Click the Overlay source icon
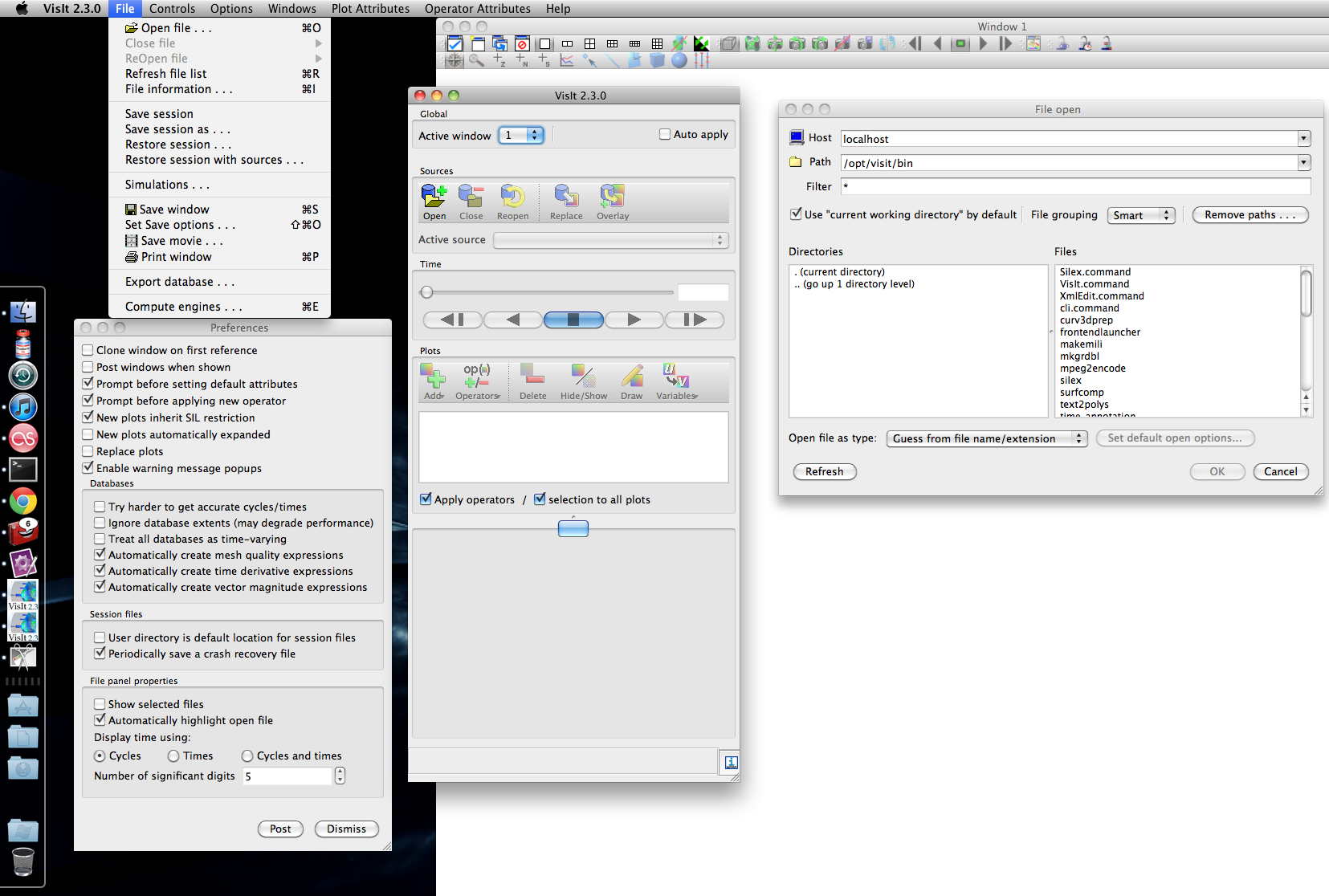The width and height of the screenshot is (1329, 896). [613, 202]
